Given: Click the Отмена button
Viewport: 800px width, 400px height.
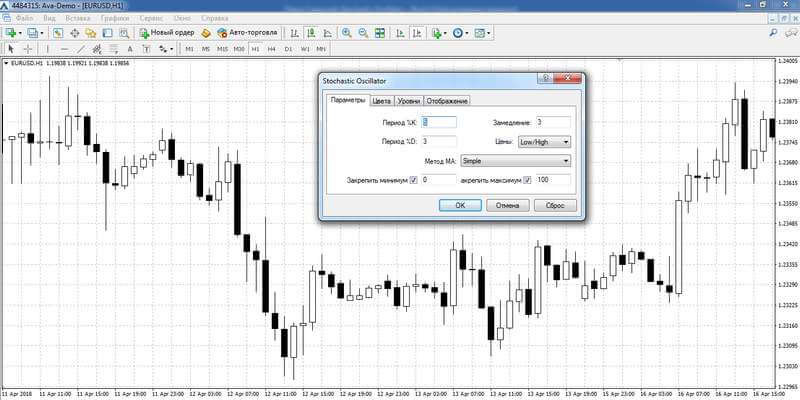Looking at the screenshot, I should click(x=508, y=205).
